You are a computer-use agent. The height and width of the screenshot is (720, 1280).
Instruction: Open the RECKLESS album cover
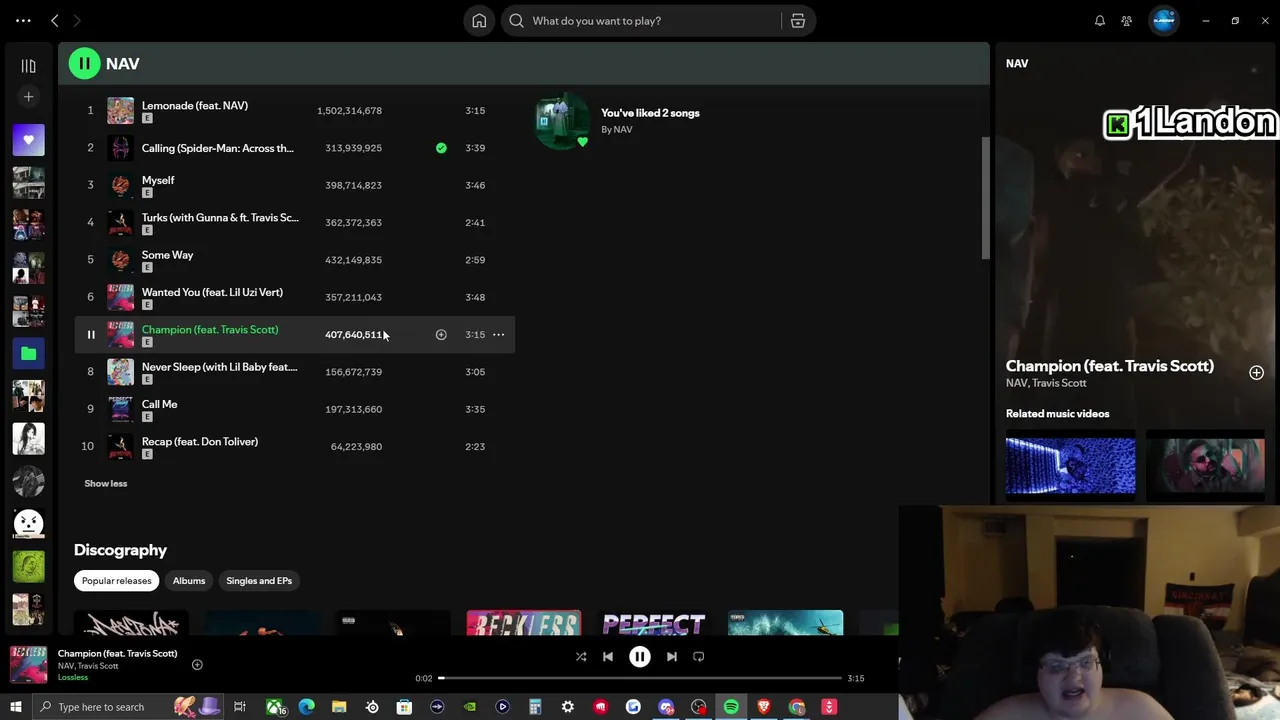click(x=523, y=623)
